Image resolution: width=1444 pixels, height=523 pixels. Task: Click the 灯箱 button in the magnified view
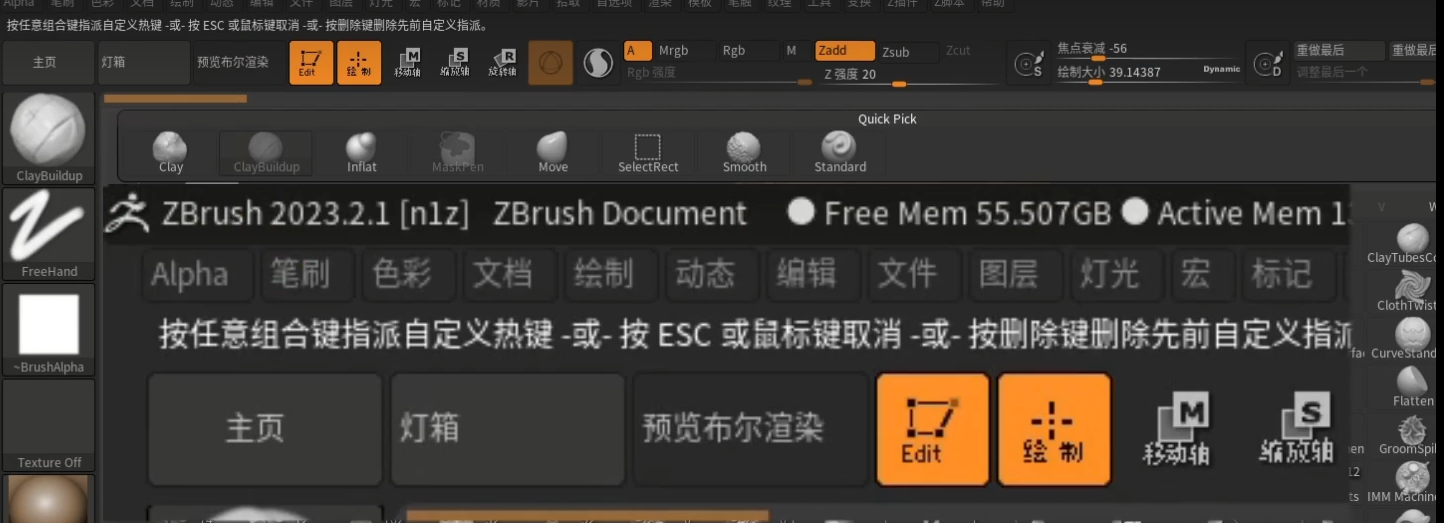coord(507,429)
